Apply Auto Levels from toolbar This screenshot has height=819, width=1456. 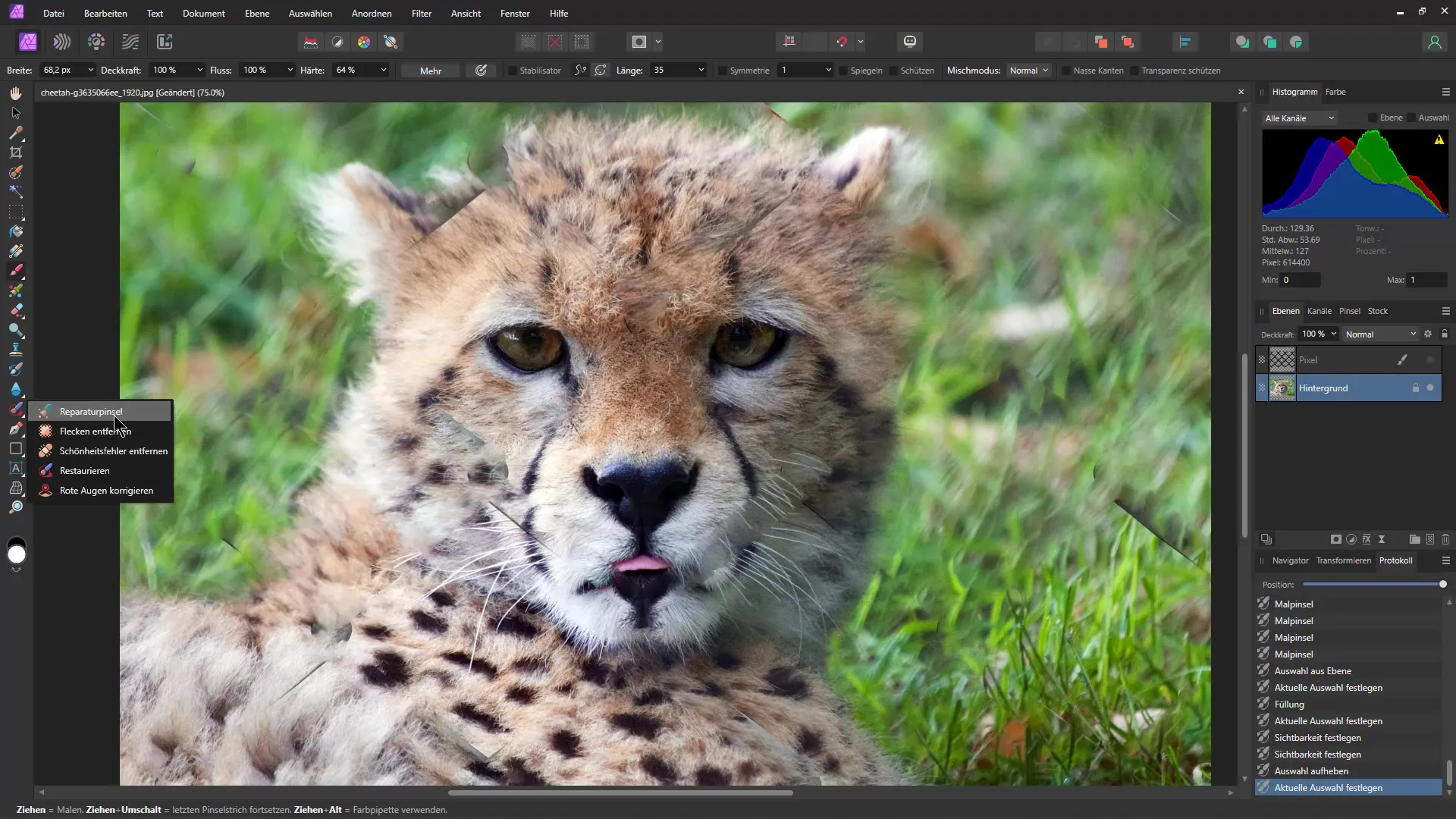point(311,42)
